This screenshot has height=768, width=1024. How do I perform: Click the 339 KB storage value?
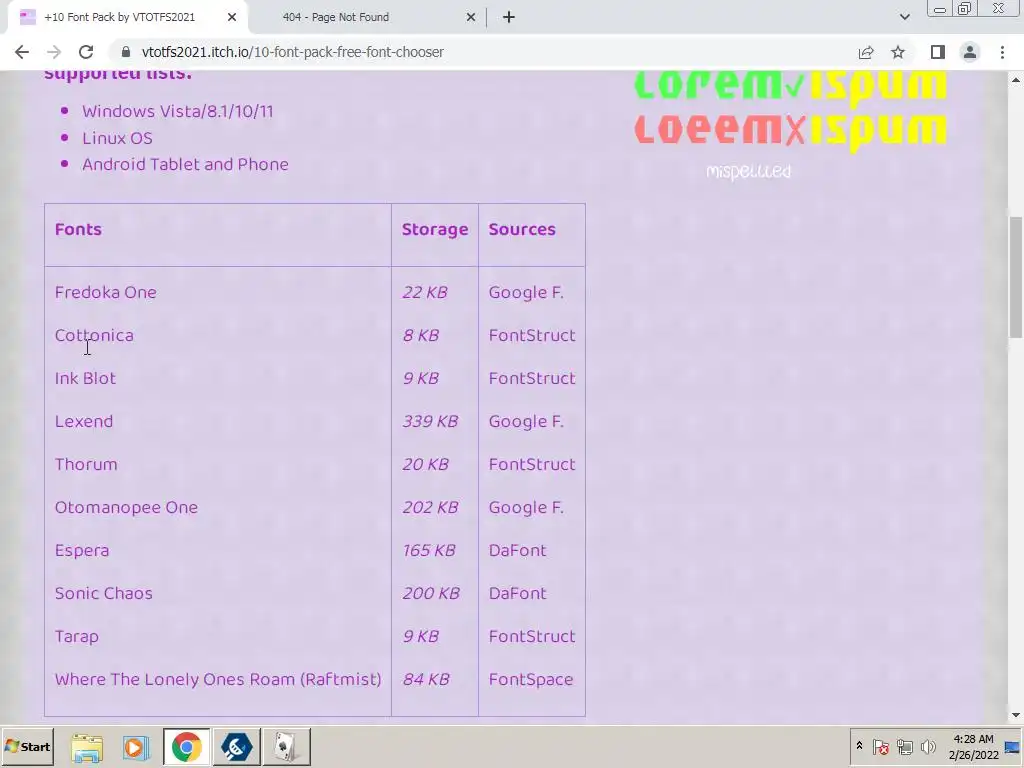(430, 421)
